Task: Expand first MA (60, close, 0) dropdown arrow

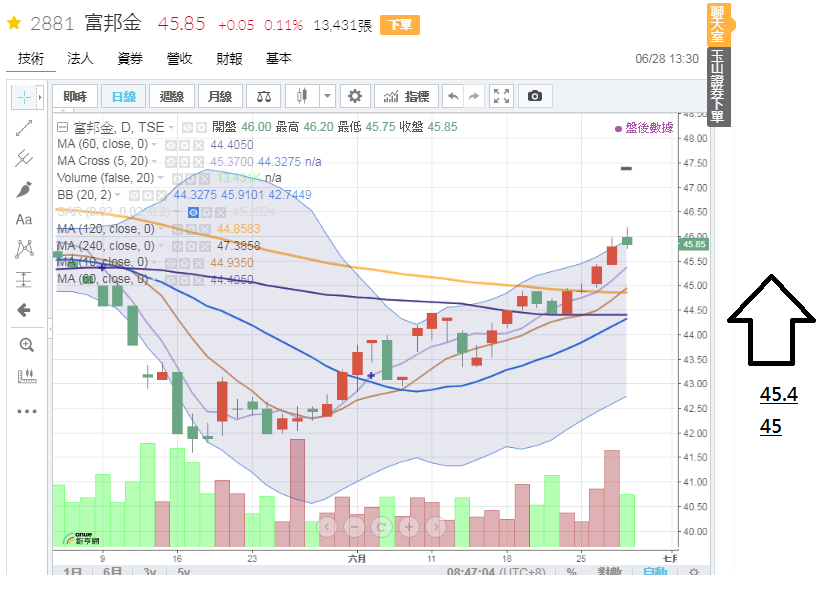Action: (x=154, y=145)
